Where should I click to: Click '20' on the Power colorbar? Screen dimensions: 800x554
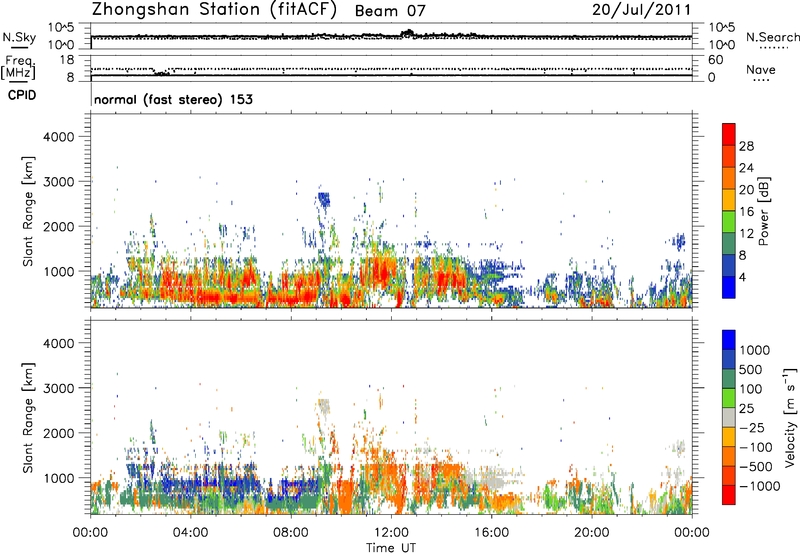point(746,190)
